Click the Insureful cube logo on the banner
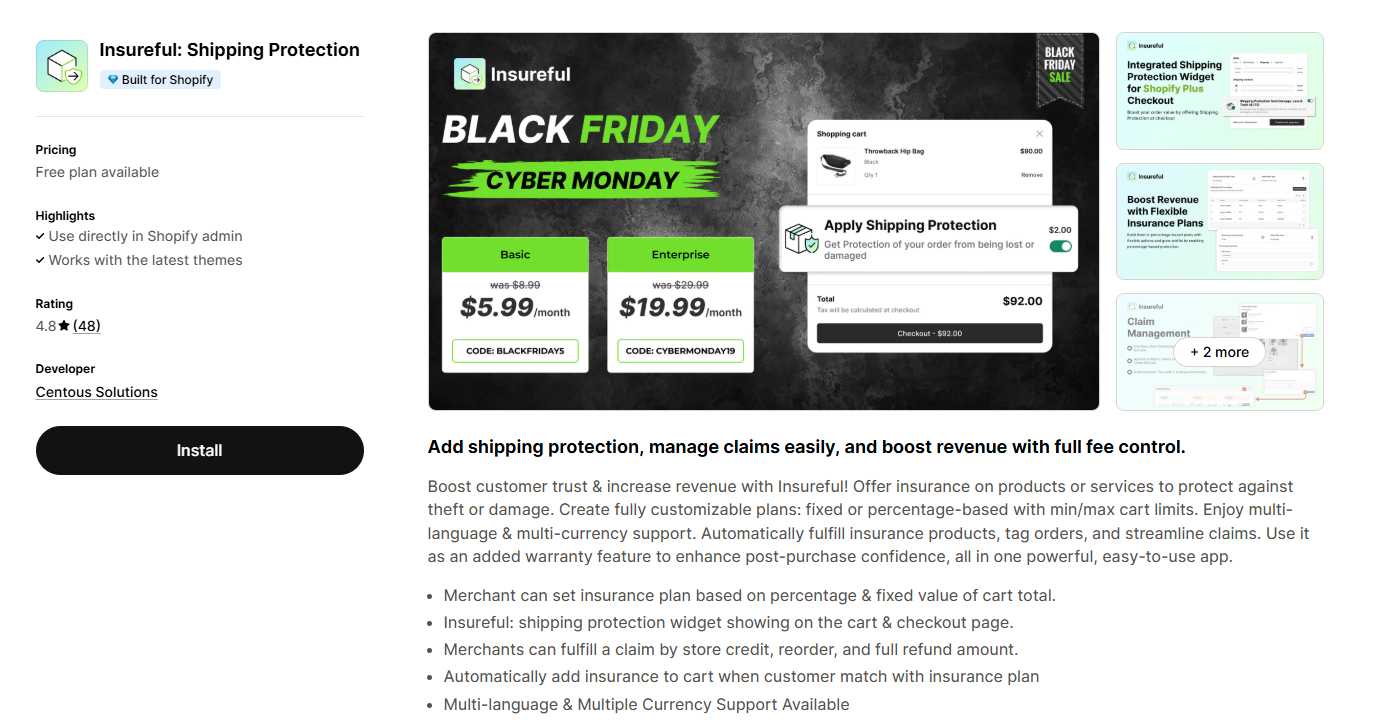The image size is (1375, 724). [468, 74]
